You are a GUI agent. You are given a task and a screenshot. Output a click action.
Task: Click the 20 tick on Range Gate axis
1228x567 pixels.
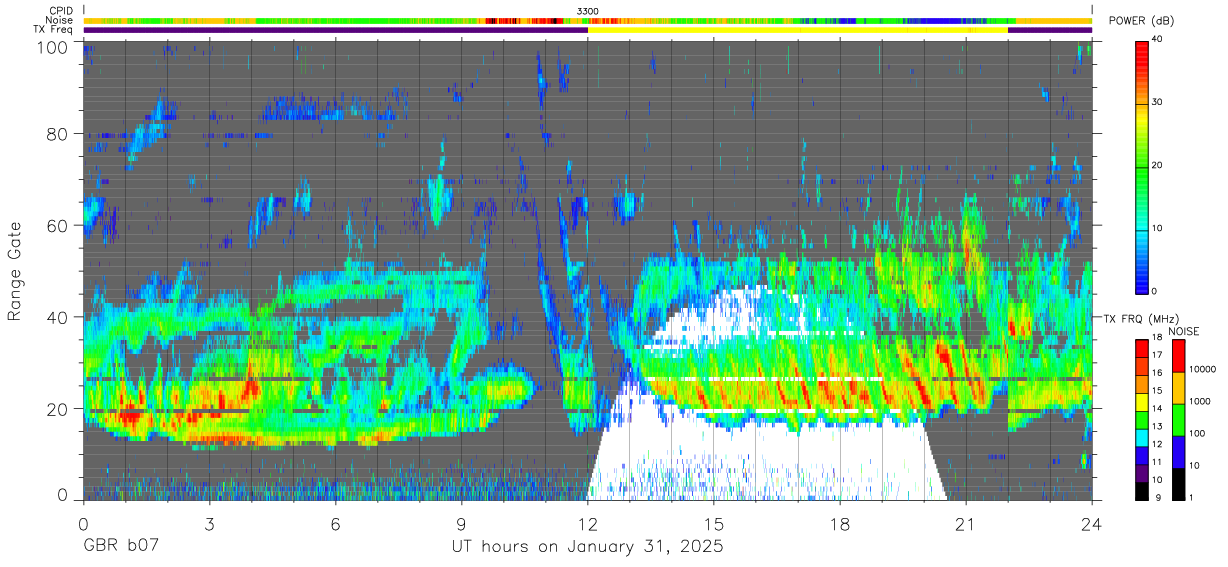(56, 408)
